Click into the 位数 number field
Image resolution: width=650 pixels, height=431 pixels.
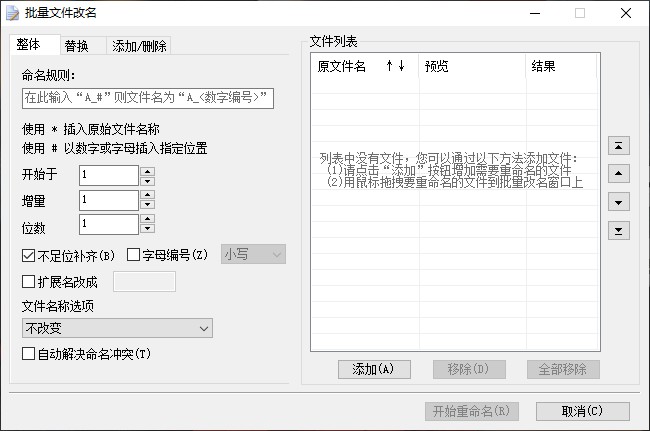click(x=109, y=224)
